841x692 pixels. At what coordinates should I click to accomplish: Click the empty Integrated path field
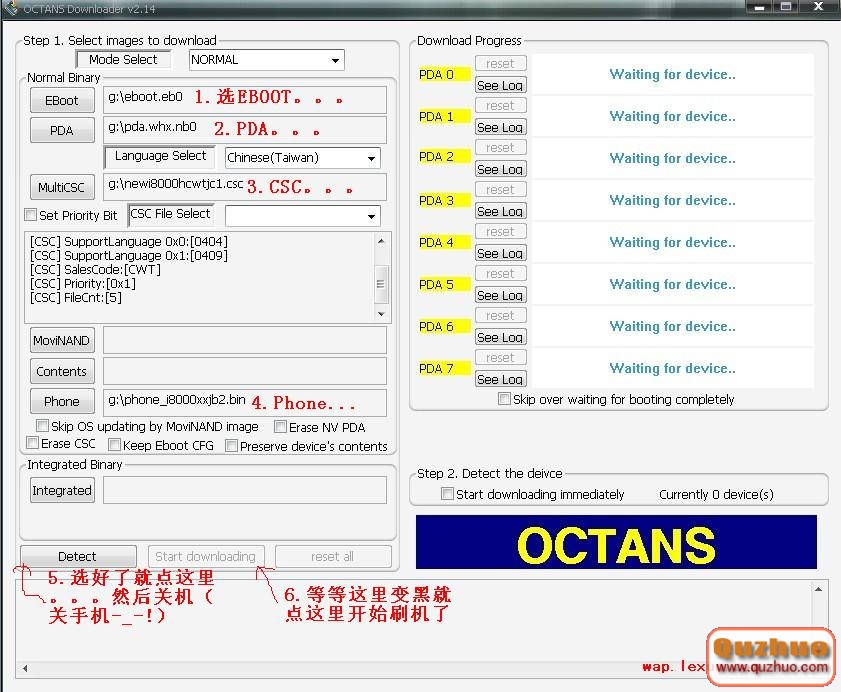(245, 490)
